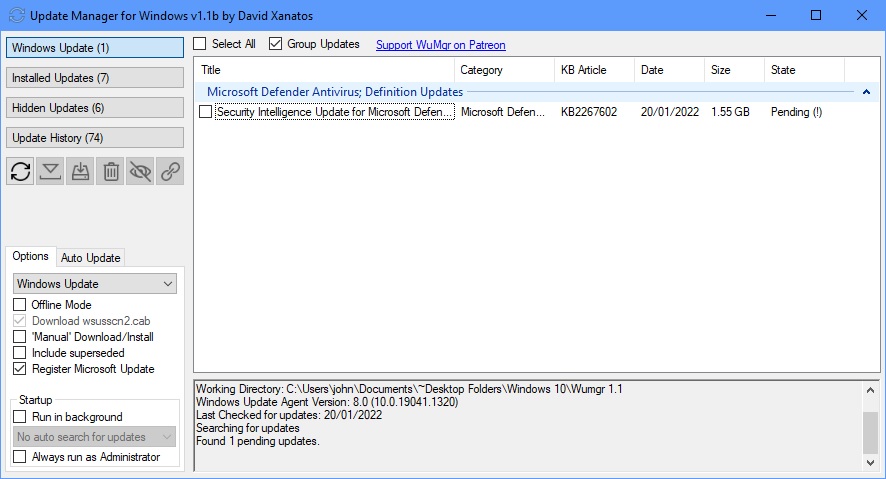This screenshot has width=886, height=479.
Task: Click the Hide updates crossed-eye icon
Action: (140, 171)
